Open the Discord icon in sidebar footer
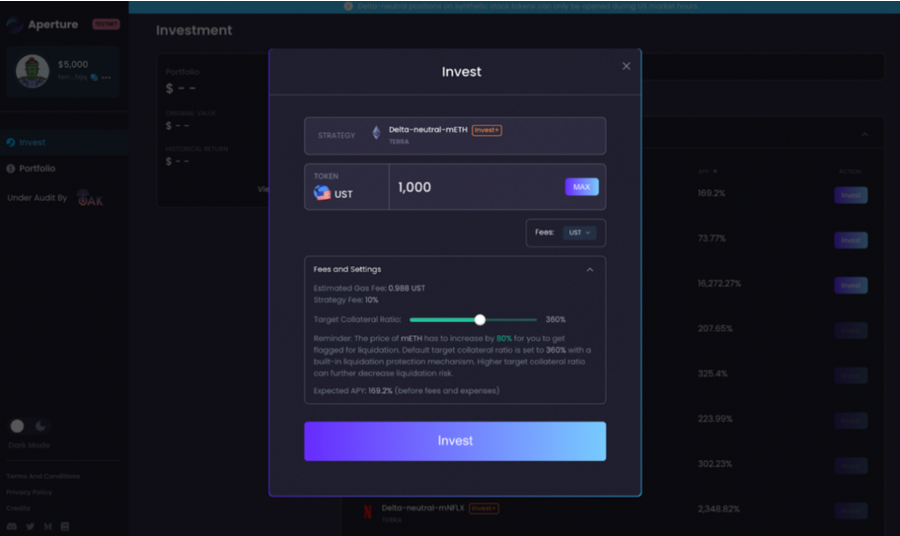The height and width of the screenshot is (536, 900). coord(11,526)
